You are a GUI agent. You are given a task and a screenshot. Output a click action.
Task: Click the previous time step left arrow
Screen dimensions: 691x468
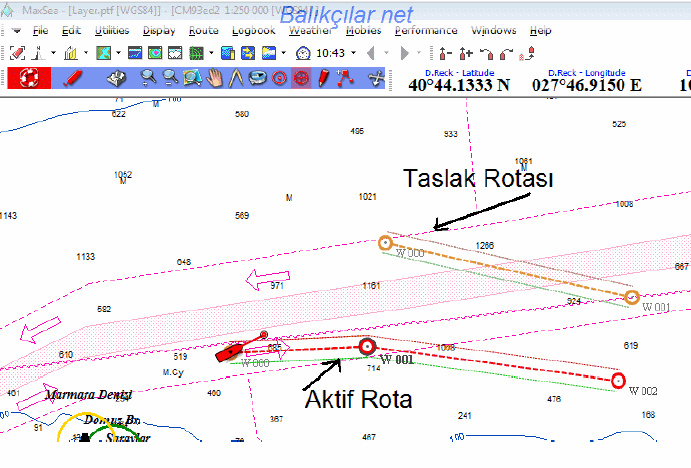pos(373,53)
